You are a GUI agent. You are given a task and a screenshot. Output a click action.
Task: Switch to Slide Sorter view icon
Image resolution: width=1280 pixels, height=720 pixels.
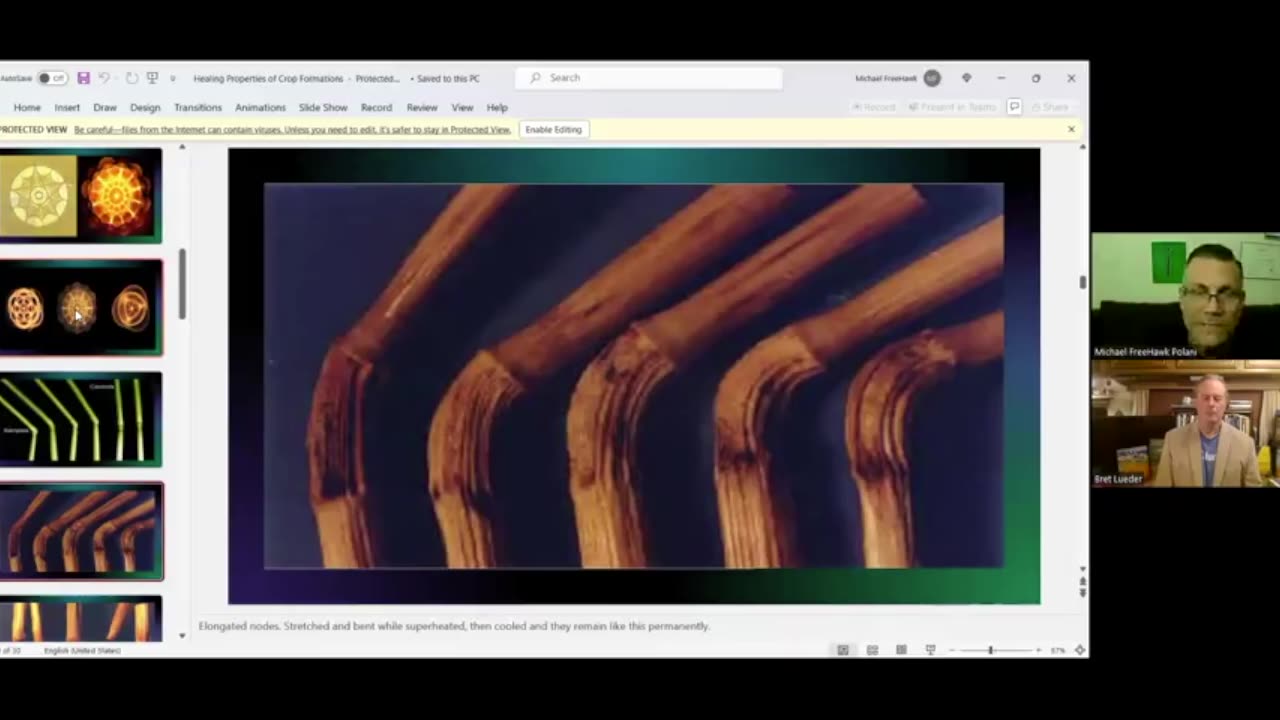point(872,650)
